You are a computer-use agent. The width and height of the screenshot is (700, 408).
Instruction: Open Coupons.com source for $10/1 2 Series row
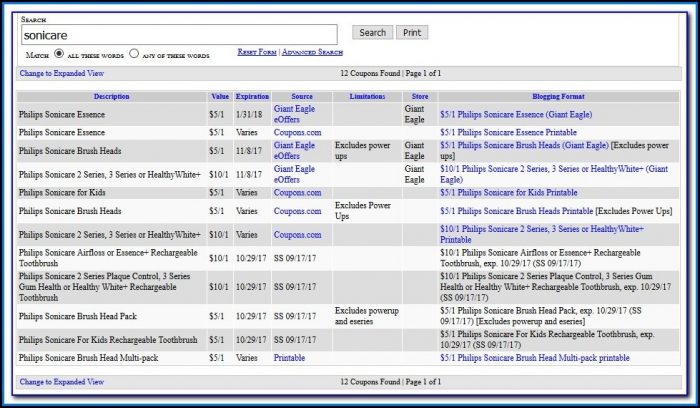(297, 235)
